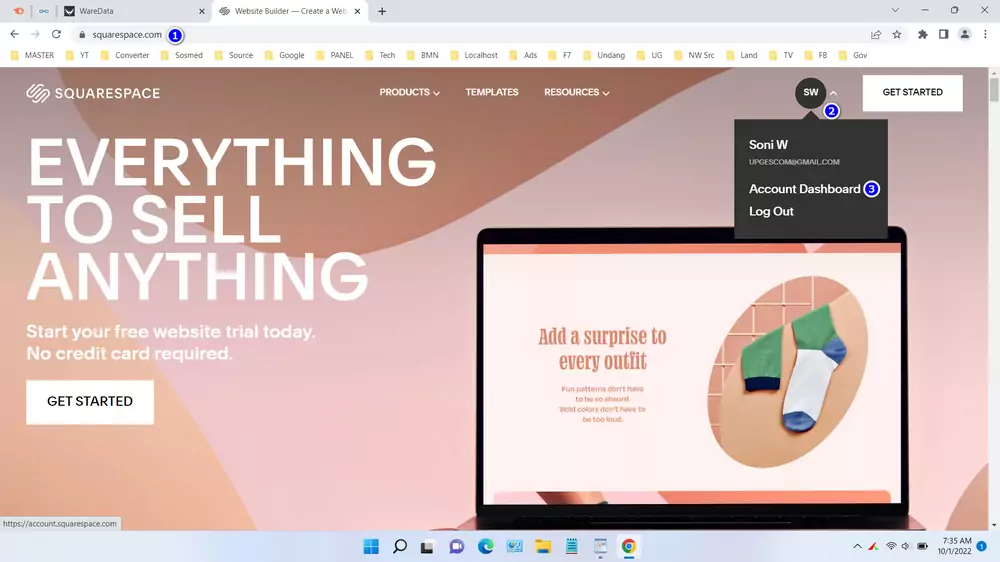Collapse the account menu chevron
The width and height of the screenshot is (1000, 562).
834,93
